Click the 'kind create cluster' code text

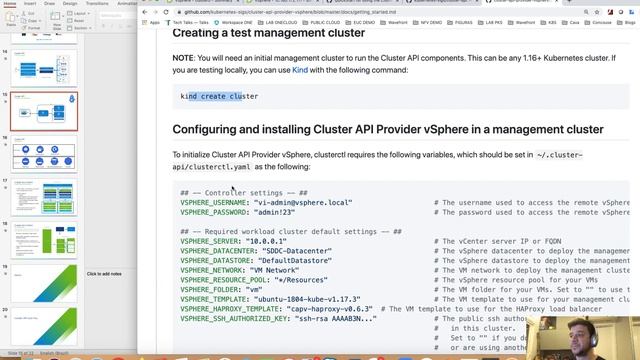[x=219, y=96]
